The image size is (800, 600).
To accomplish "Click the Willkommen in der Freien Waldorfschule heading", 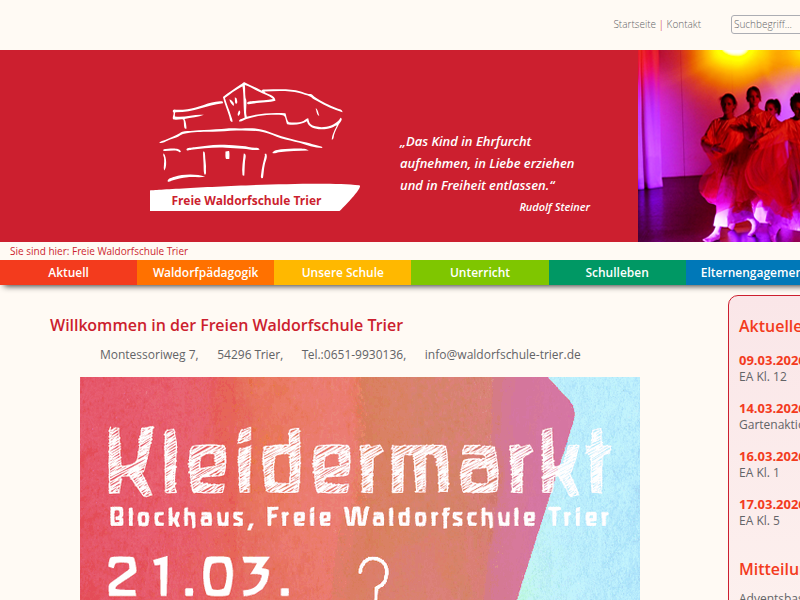I will pos(226,325).
